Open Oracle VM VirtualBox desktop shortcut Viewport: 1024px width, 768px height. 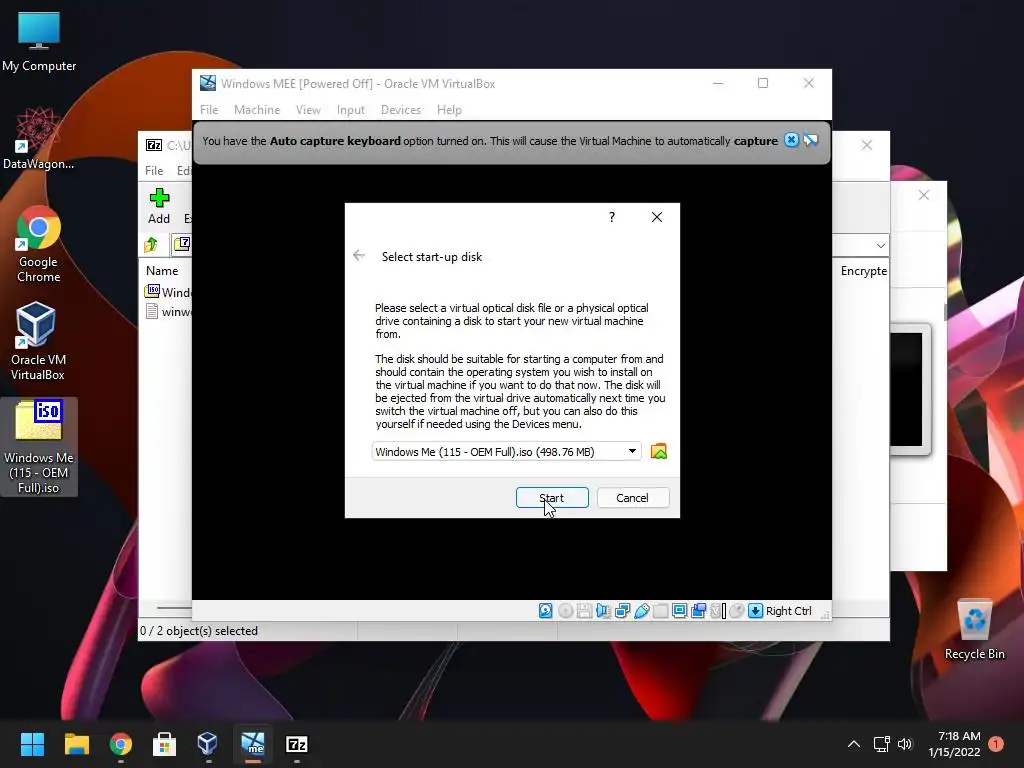click(38, 341)
